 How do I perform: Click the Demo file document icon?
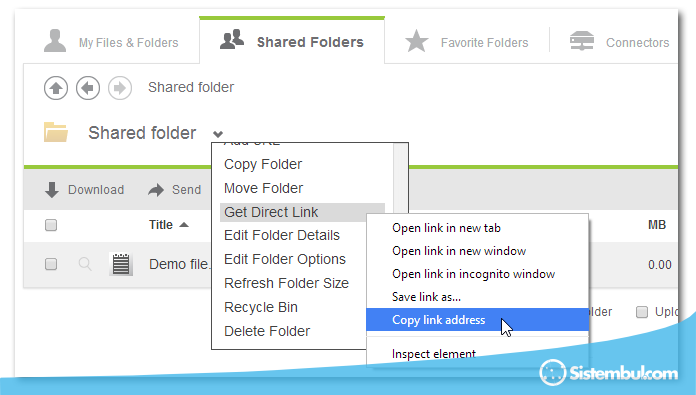coord(121,264)
